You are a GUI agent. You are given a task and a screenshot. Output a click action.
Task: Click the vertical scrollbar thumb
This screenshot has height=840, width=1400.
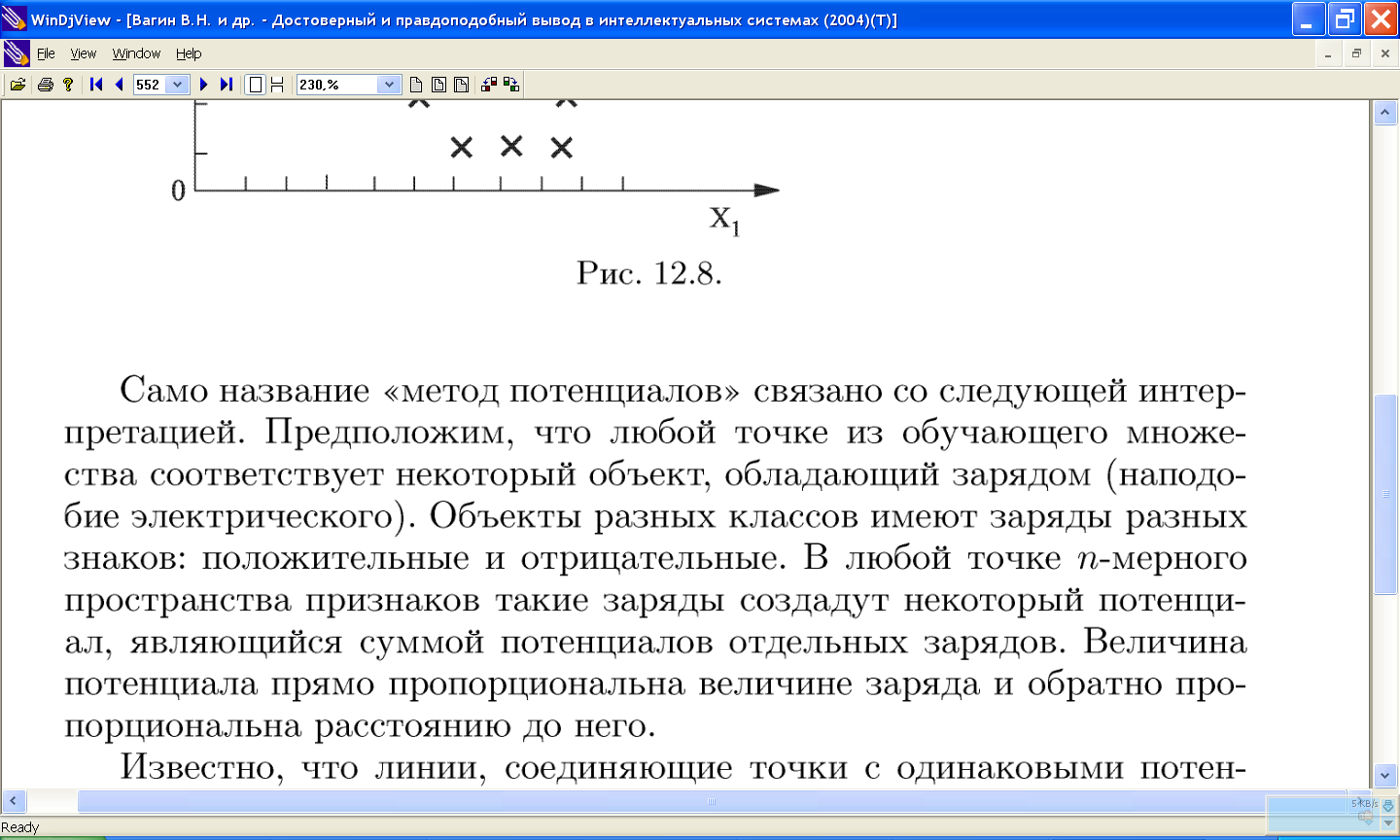click(1385, 494)
